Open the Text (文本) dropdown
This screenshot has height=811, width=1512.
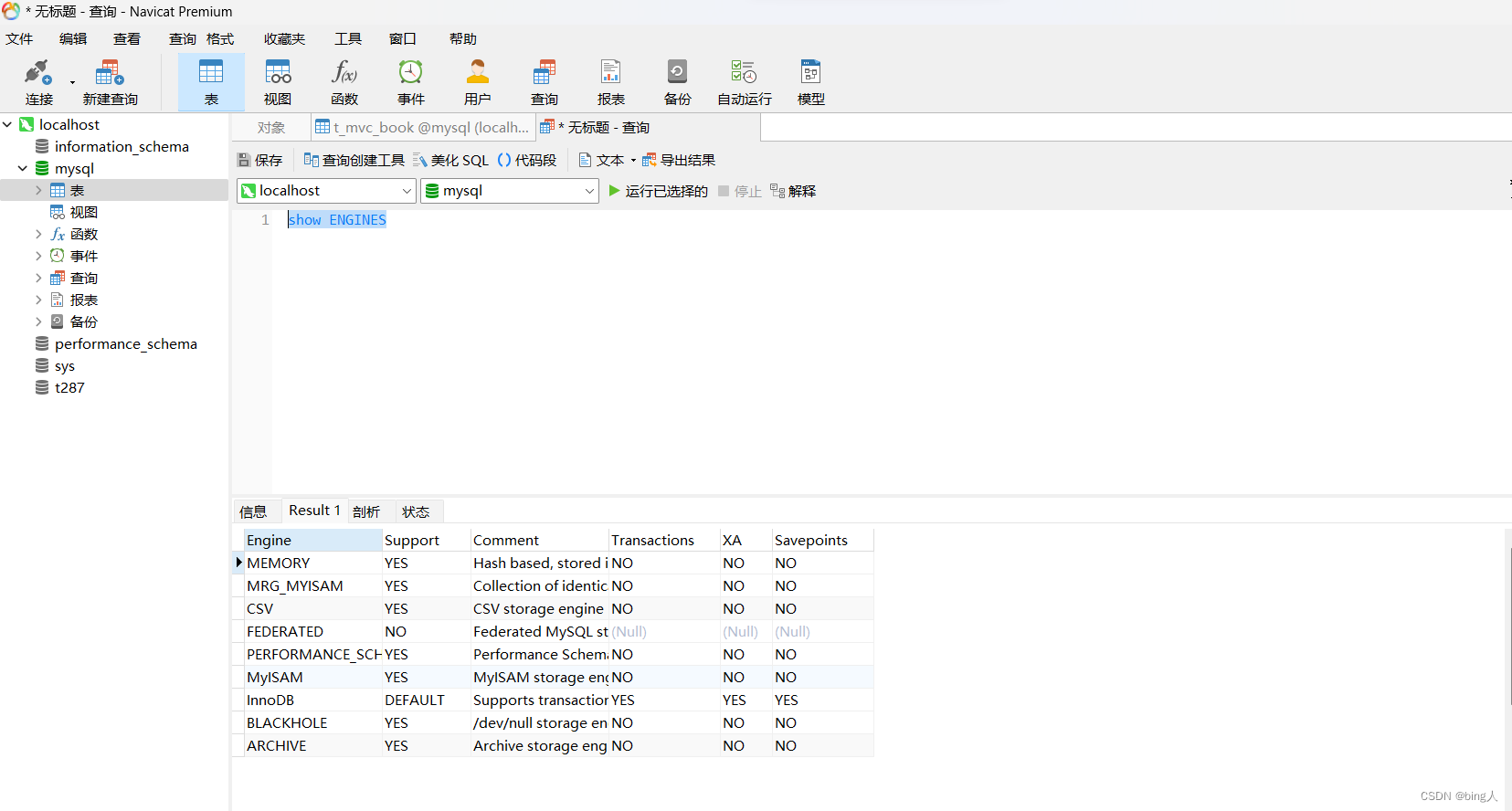pos(608,160)
